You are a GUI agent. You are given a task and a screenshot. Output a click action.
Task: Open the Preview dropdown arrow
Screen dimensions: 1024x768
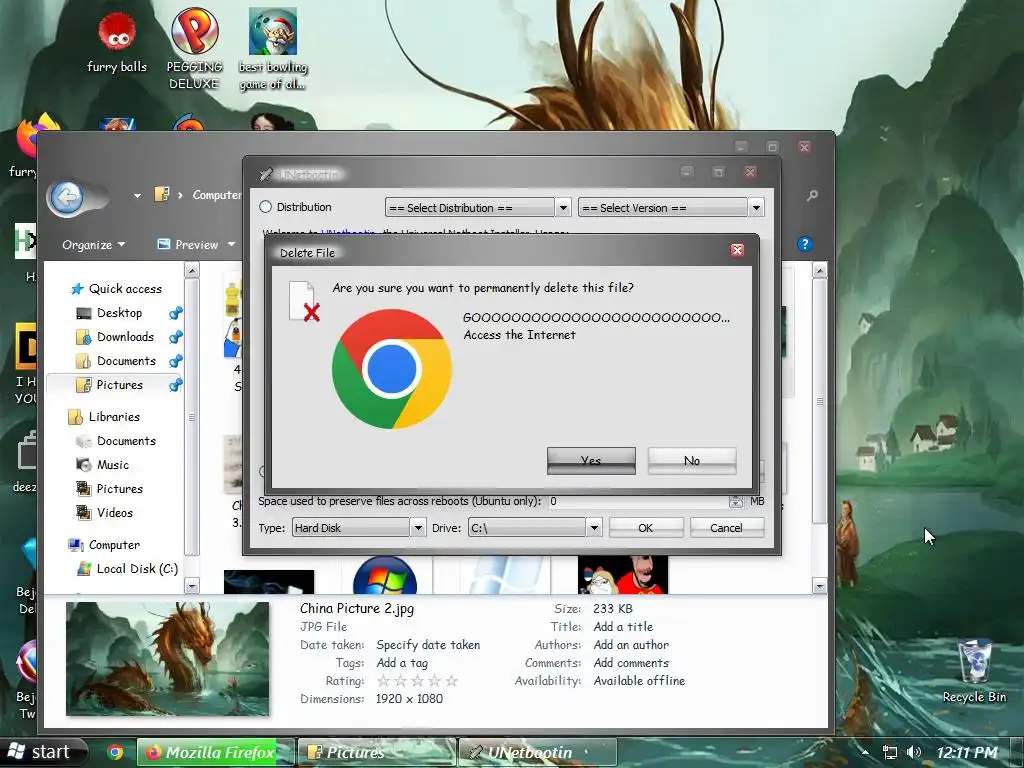231,245
